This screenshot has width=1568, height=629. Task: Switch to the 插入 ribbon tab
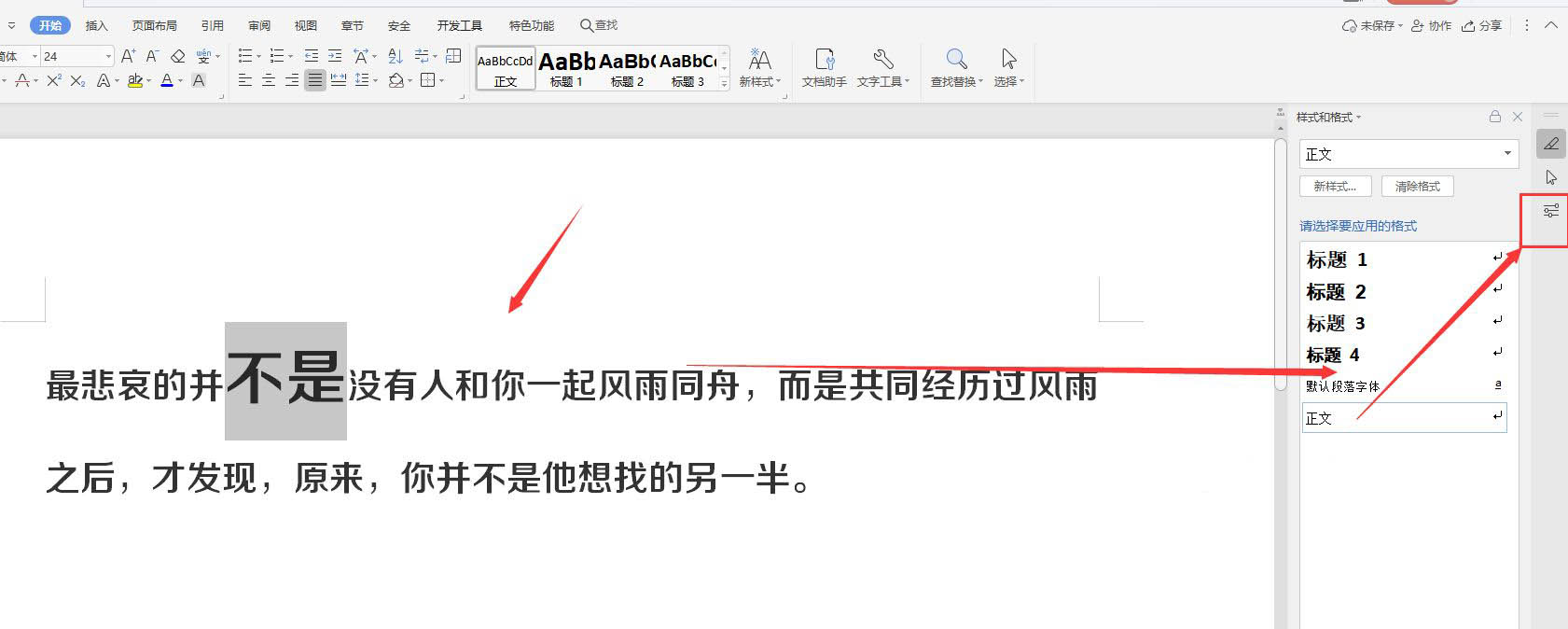click(96, 25)
